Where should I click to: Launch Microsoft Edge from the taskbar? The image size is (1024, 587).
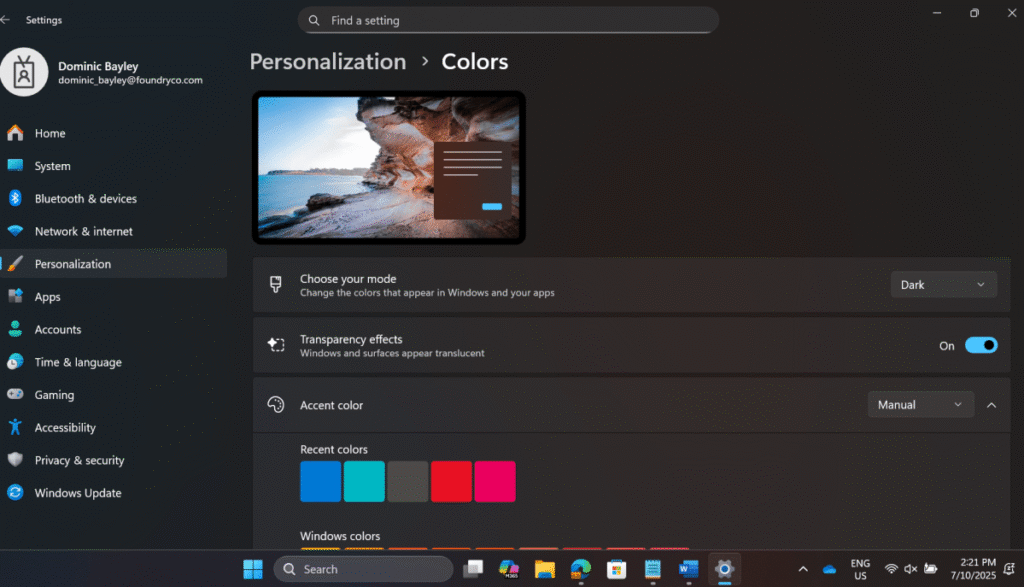581,569
